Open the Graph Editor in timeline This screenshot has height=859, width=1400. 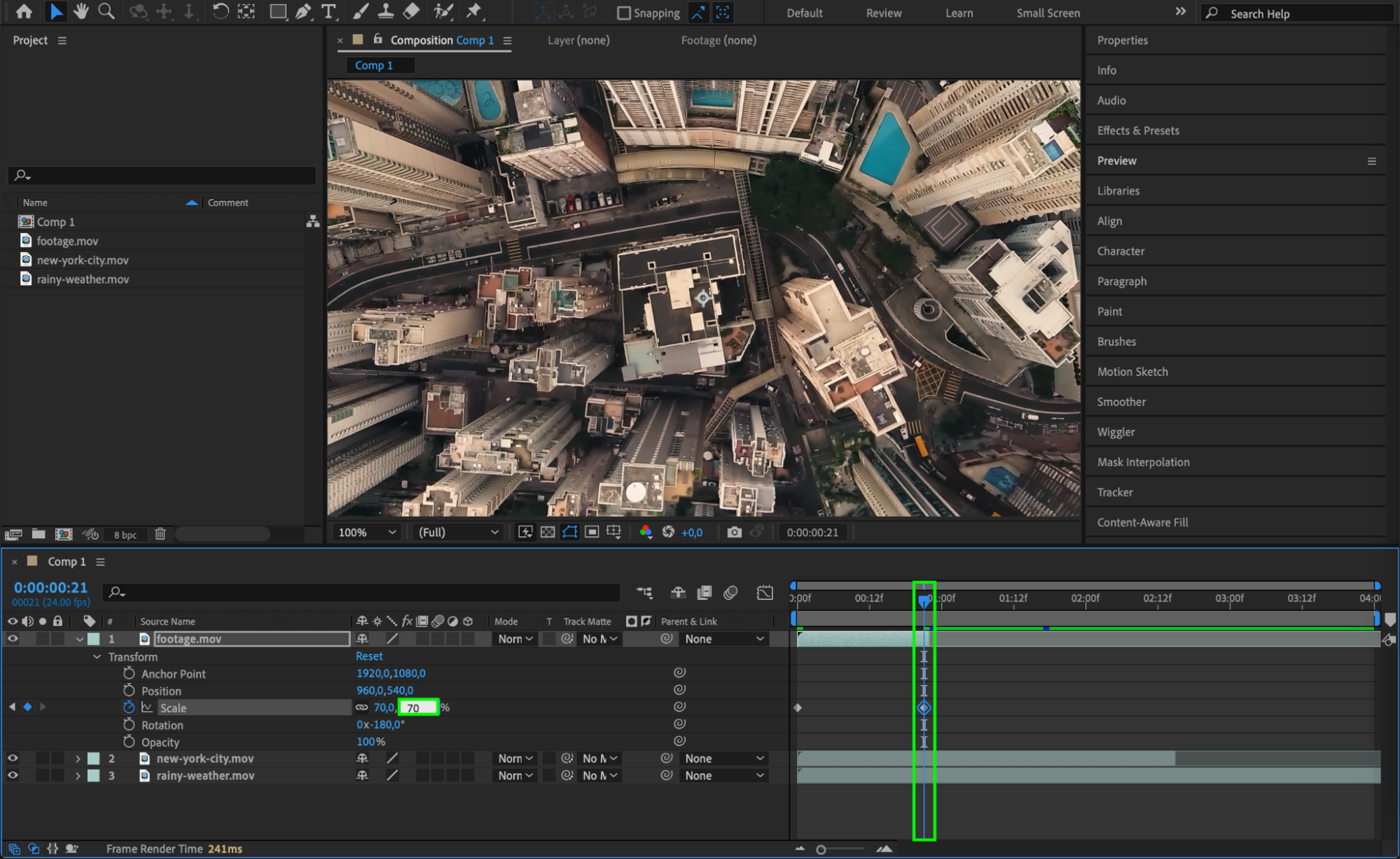coord(764,592)
